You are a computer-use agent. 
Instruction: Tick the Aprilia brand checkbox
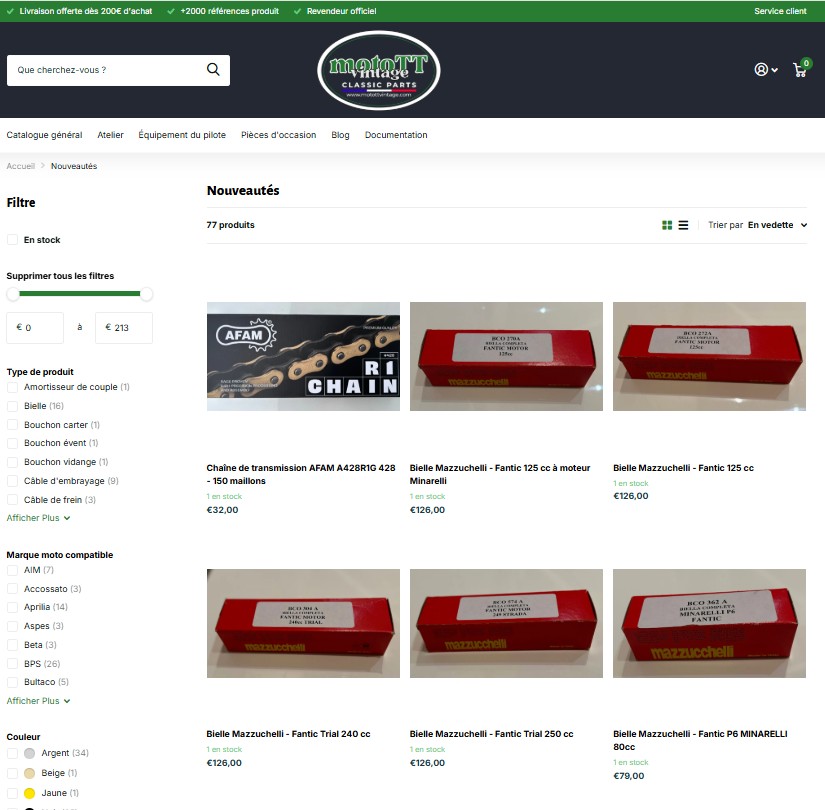(x=13, y=607)
